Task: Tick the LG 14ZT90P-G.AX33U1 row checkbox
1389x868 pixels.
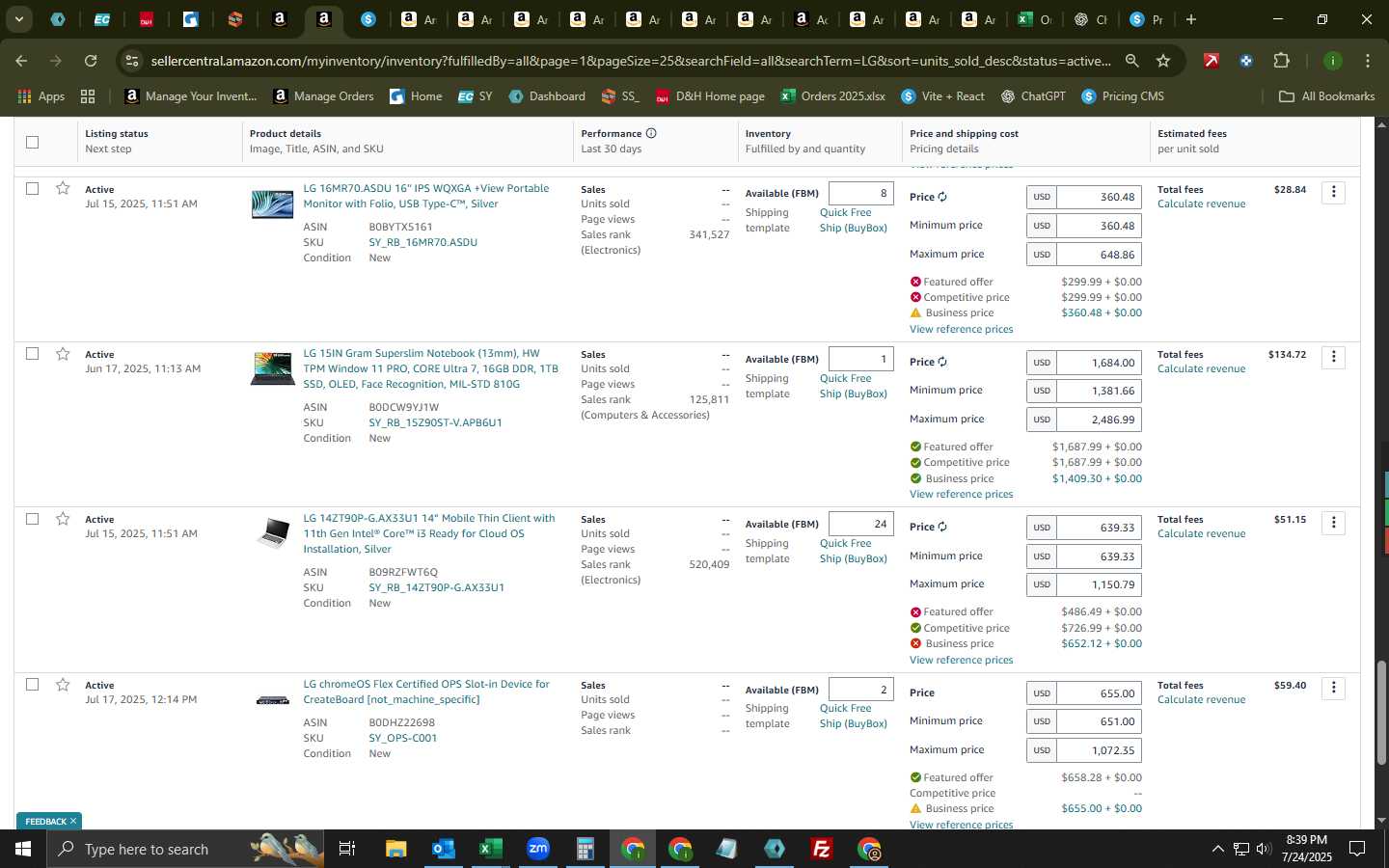Action: [x=32, y=519]
